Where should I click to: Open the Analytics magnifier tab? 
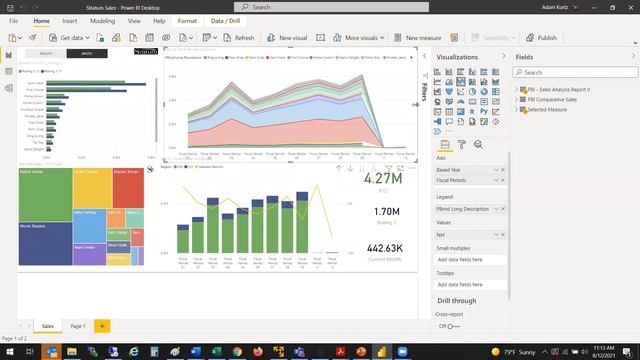(x=478, y=144)
